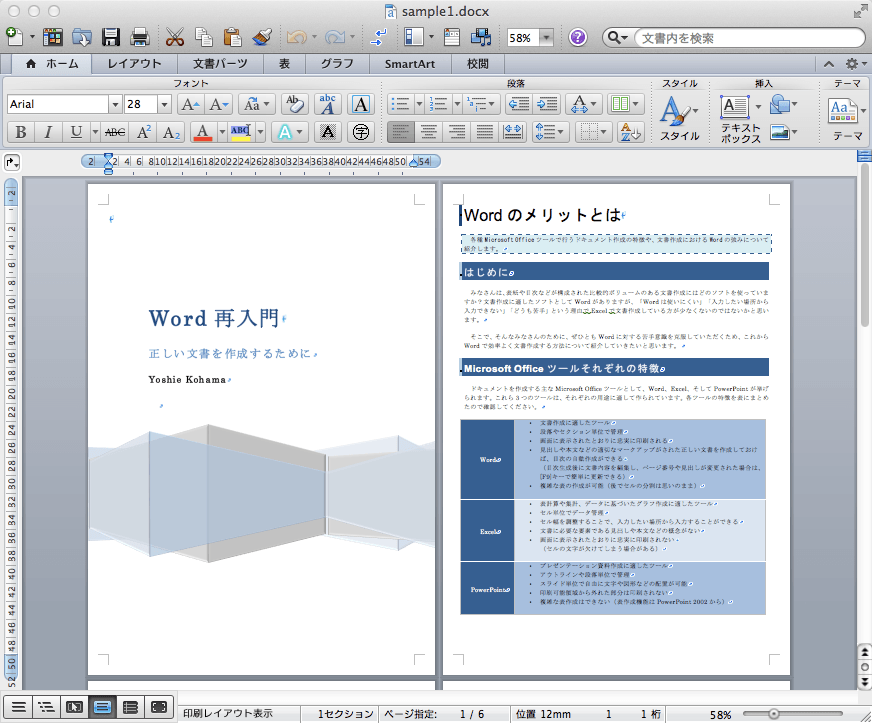Click the Copy icon

[x=204, y=38]
